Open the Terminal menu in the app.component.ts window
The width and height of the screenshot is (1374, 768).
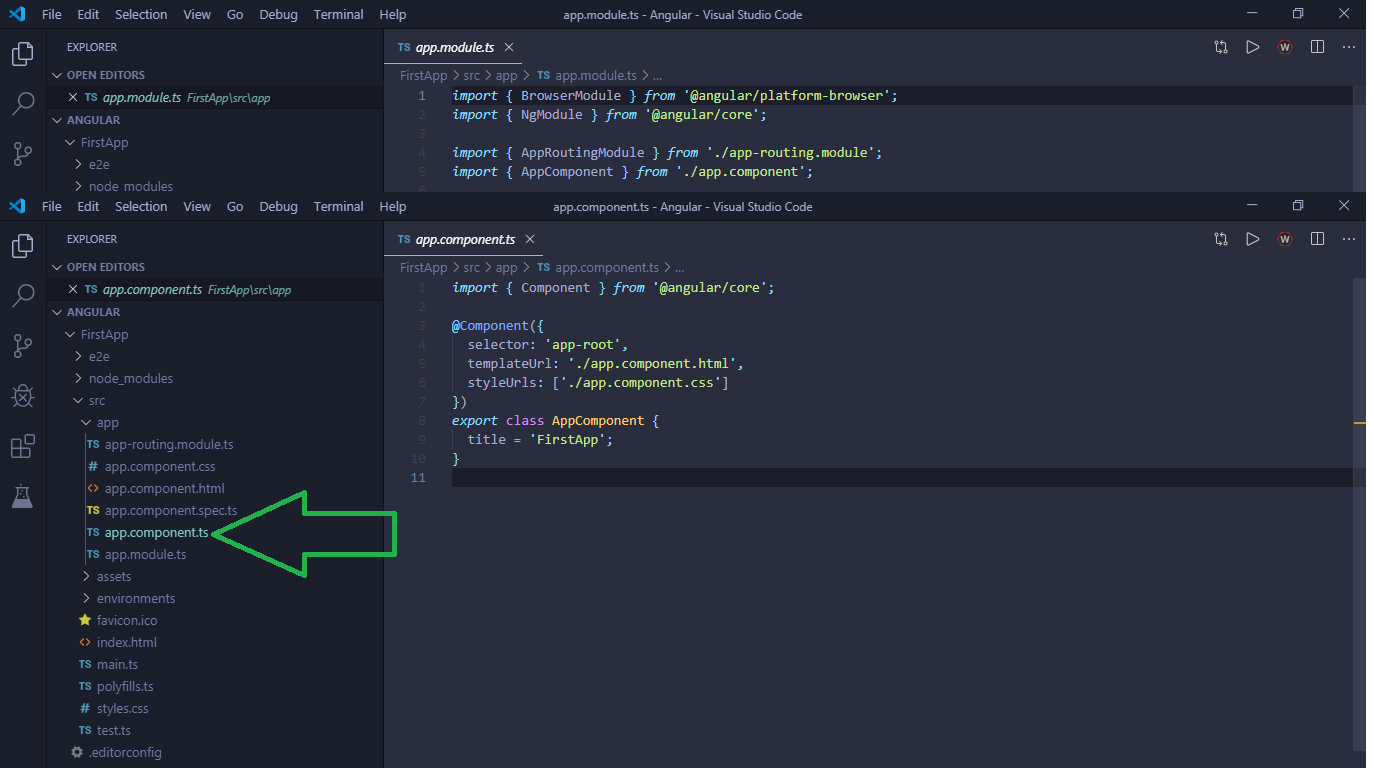click(338, 206)
